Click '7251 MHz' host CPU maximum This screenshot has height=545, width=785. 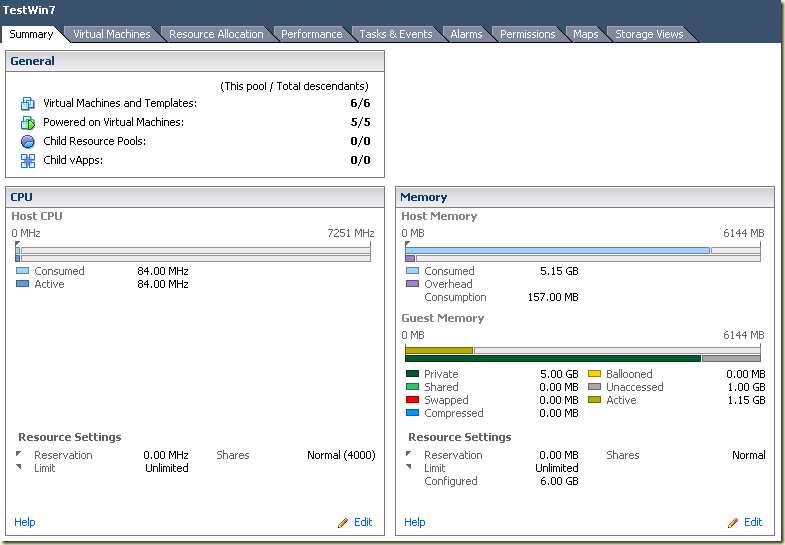[x=351, y=233]
